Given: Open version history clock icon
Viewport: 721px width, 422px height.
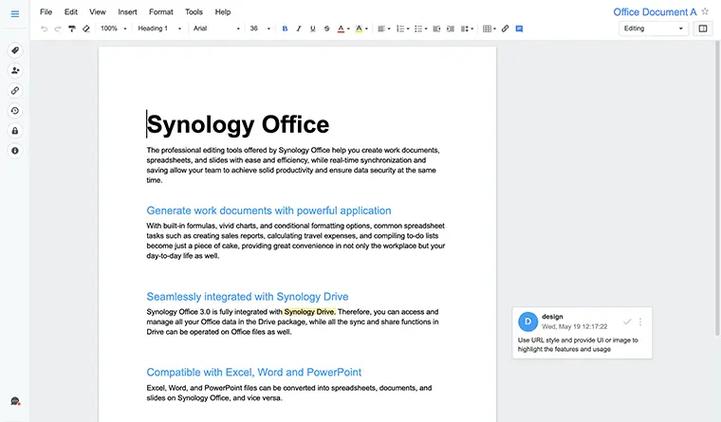Looking at the screenshot, I should coord(15,111).
